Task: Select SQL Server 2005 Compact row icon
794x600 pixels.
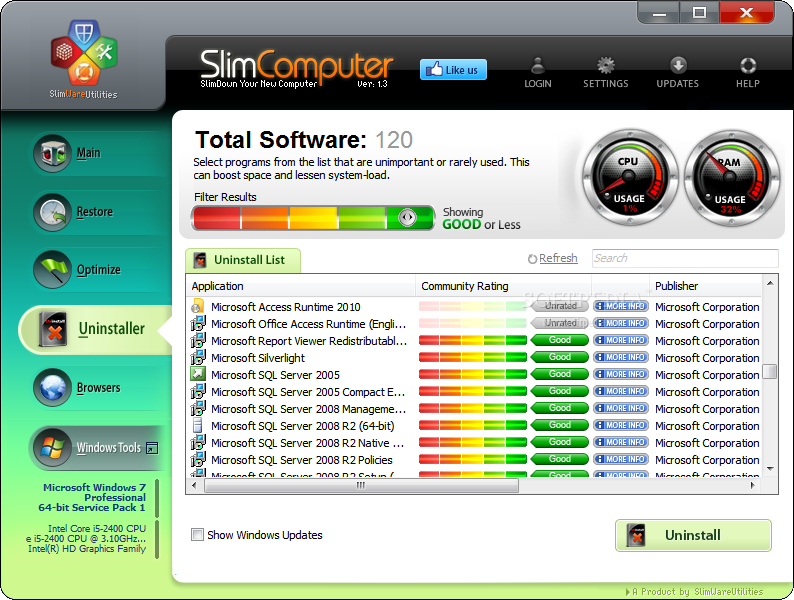Action: click(198, 391)
